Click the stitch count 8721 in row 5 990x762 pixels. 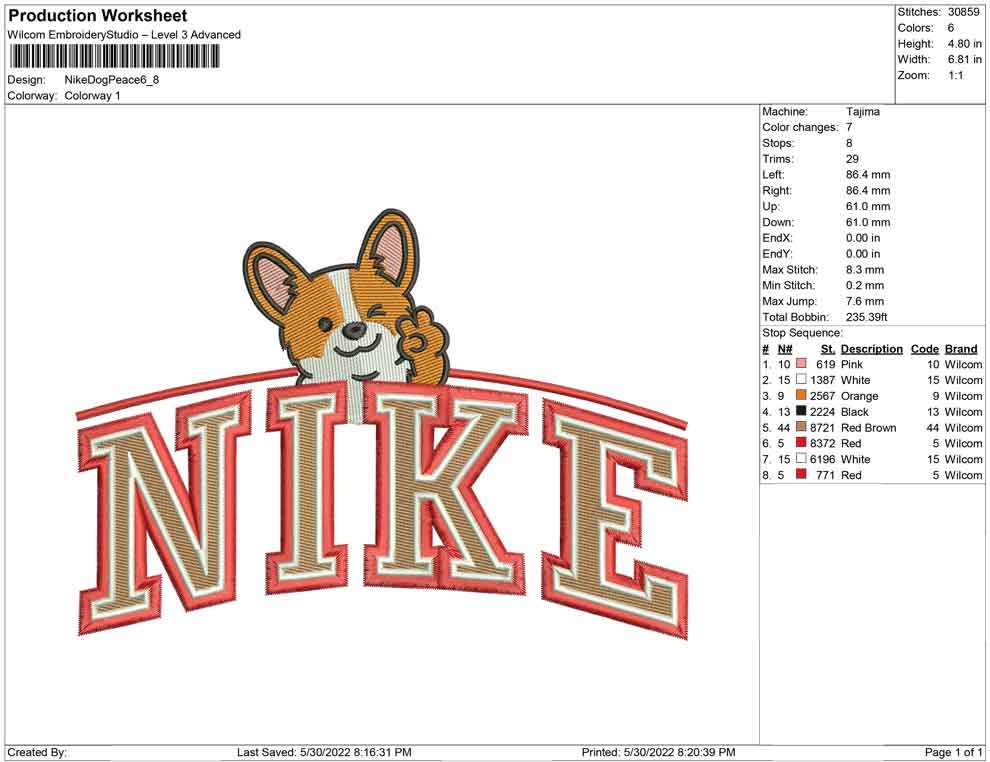[823, 427]
